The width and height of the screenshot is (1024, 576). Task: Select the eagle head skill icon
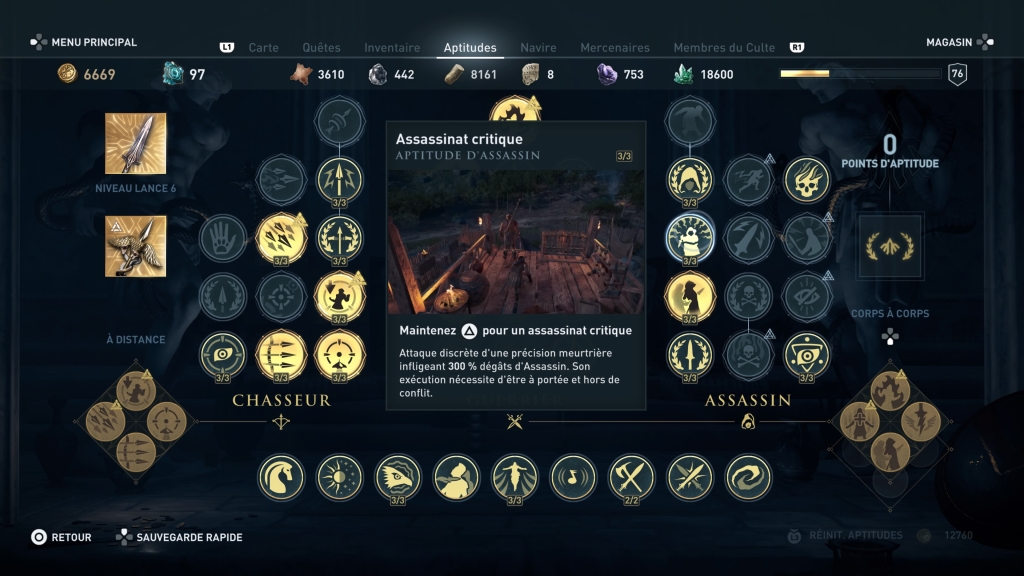click(398, 477)
